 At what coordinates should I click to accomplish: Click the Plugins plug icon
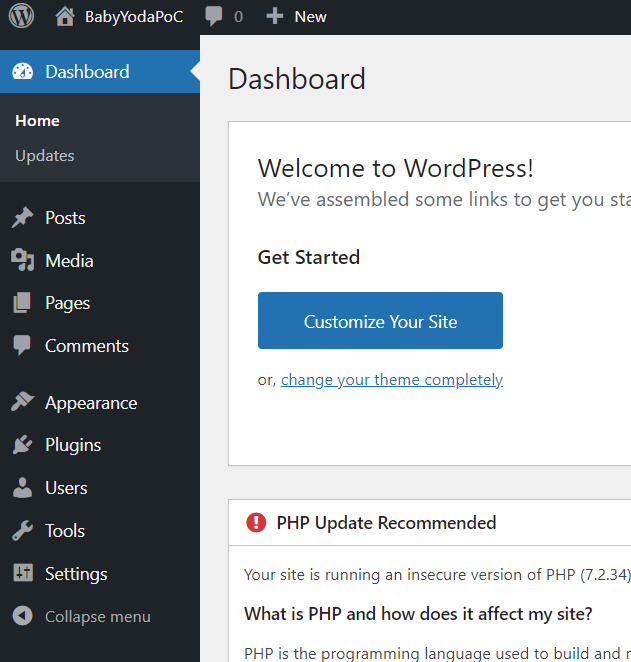click(22, 445)
